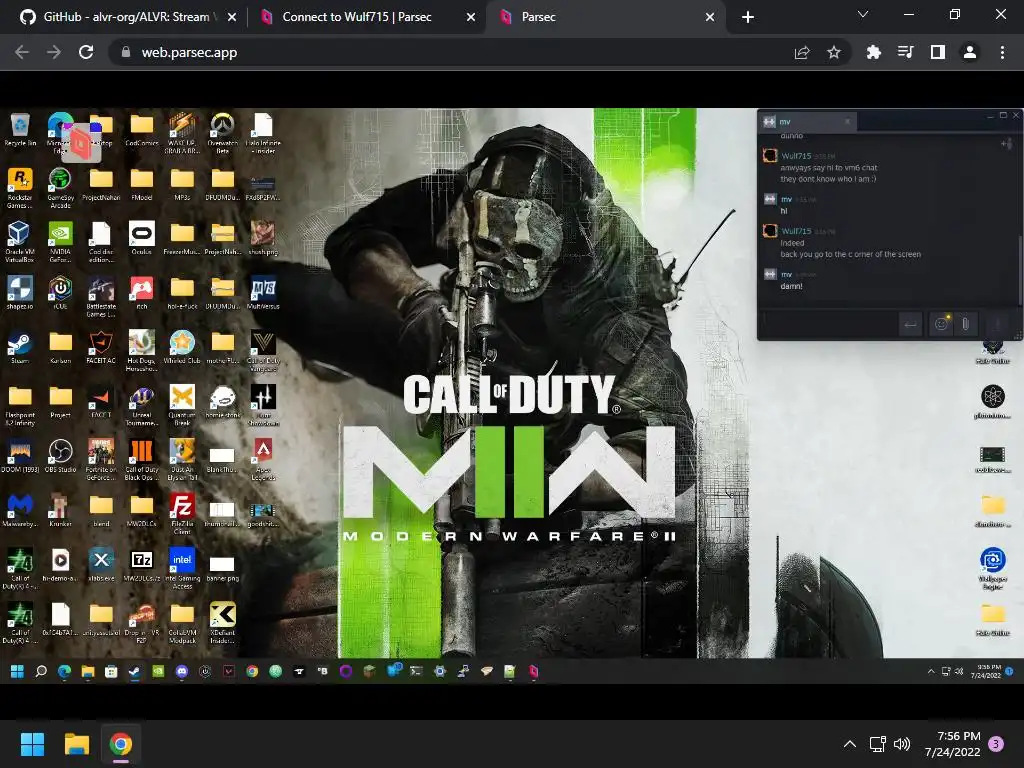Click the Steam chat scrollbar
Image resolution: width=1024 pixels, height=768 pixels.
point(1019,268)
